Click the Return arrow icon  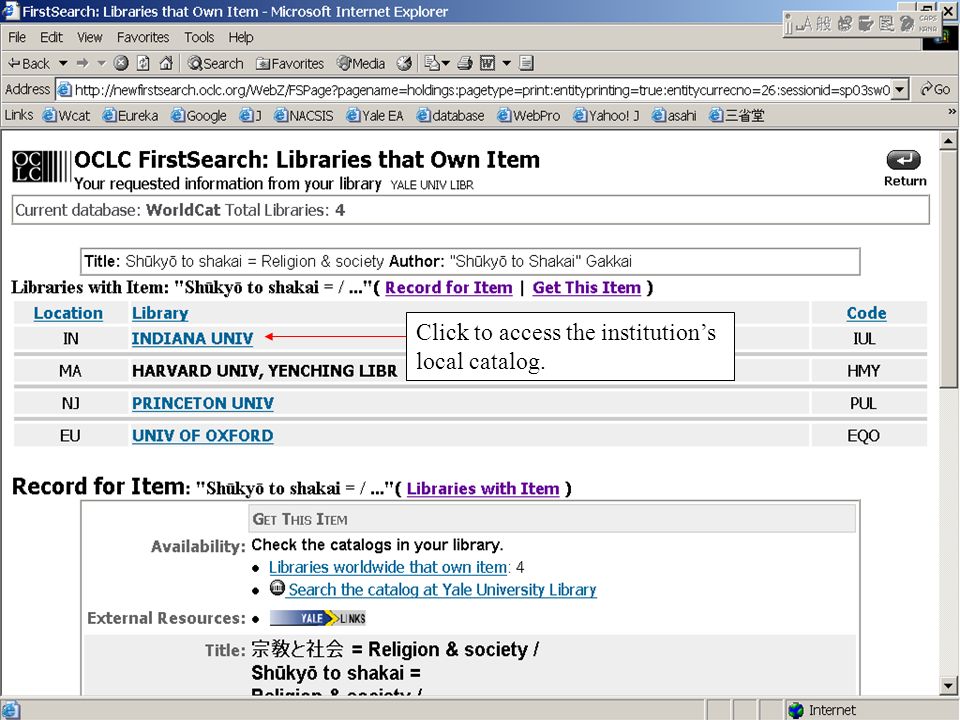tap(904, 160)
